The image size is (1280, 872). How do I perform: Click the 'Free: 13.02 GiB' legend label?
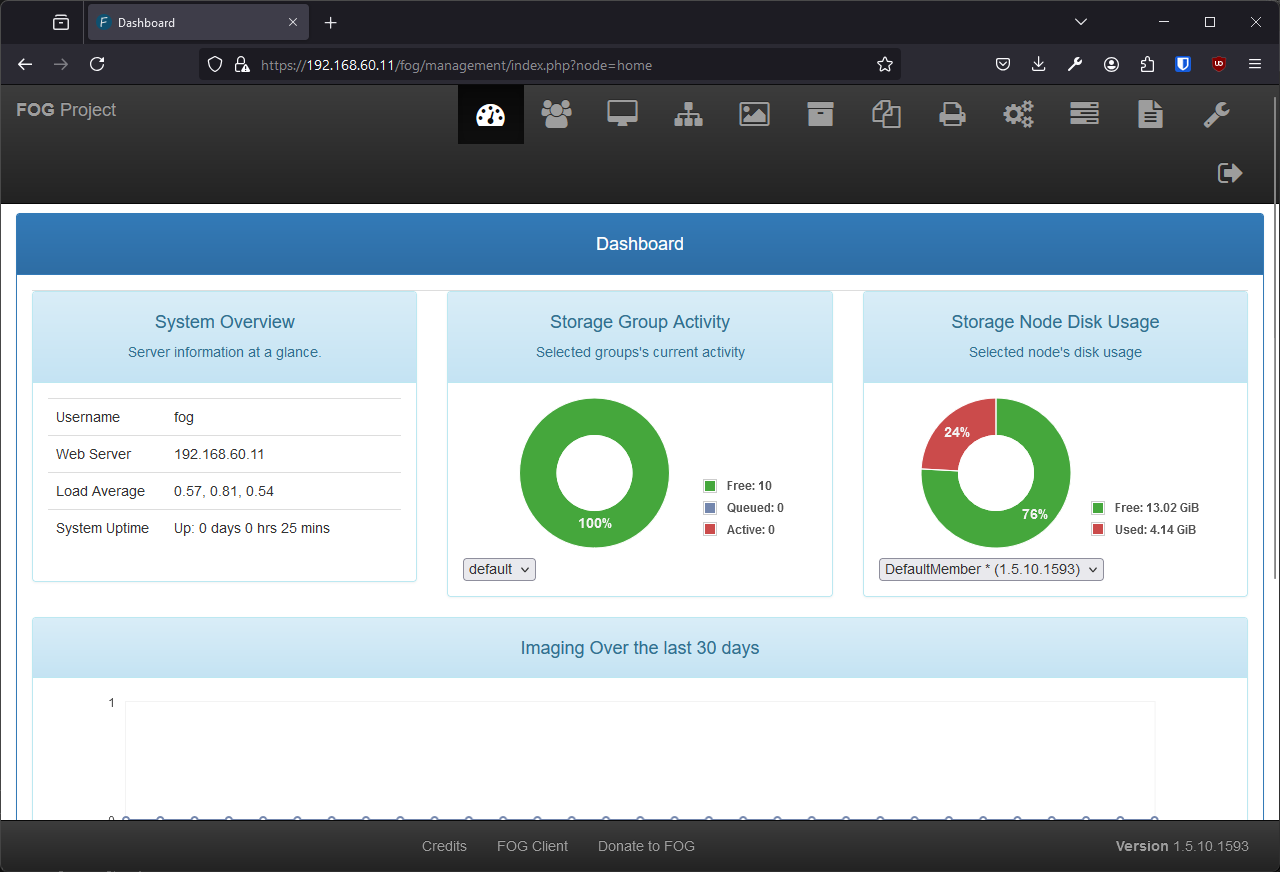(x=1157, y=508)
